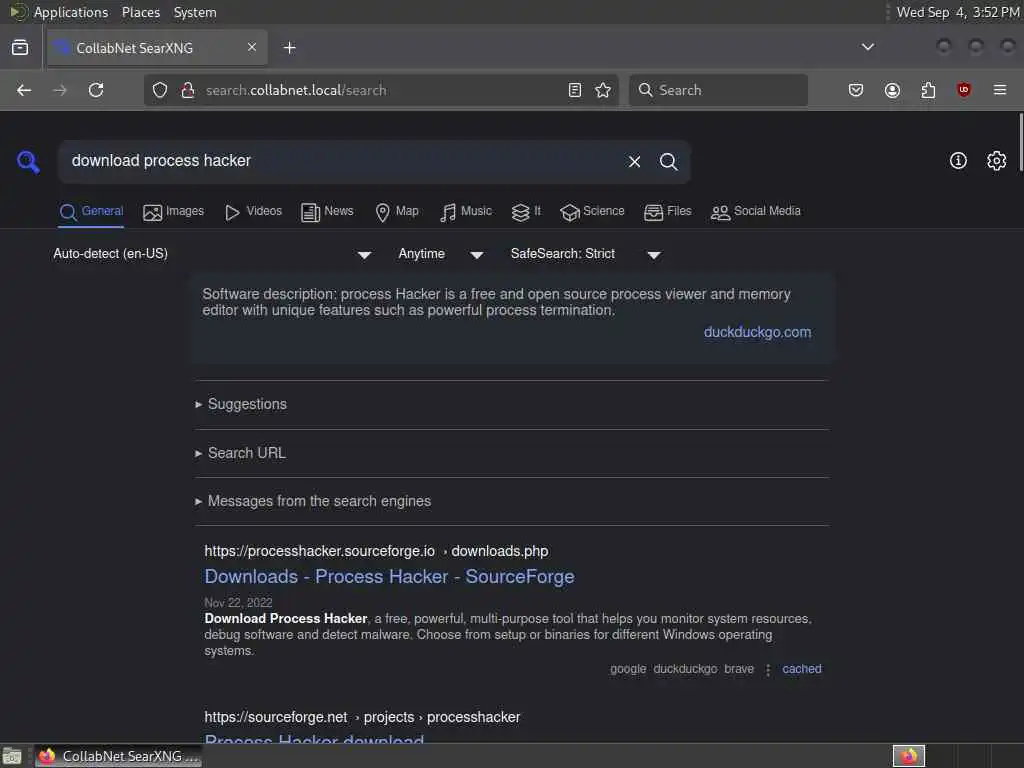Viewport: 1024px width, 768px height.
Task: Click the address bar URL
Action: pos(296,90)
